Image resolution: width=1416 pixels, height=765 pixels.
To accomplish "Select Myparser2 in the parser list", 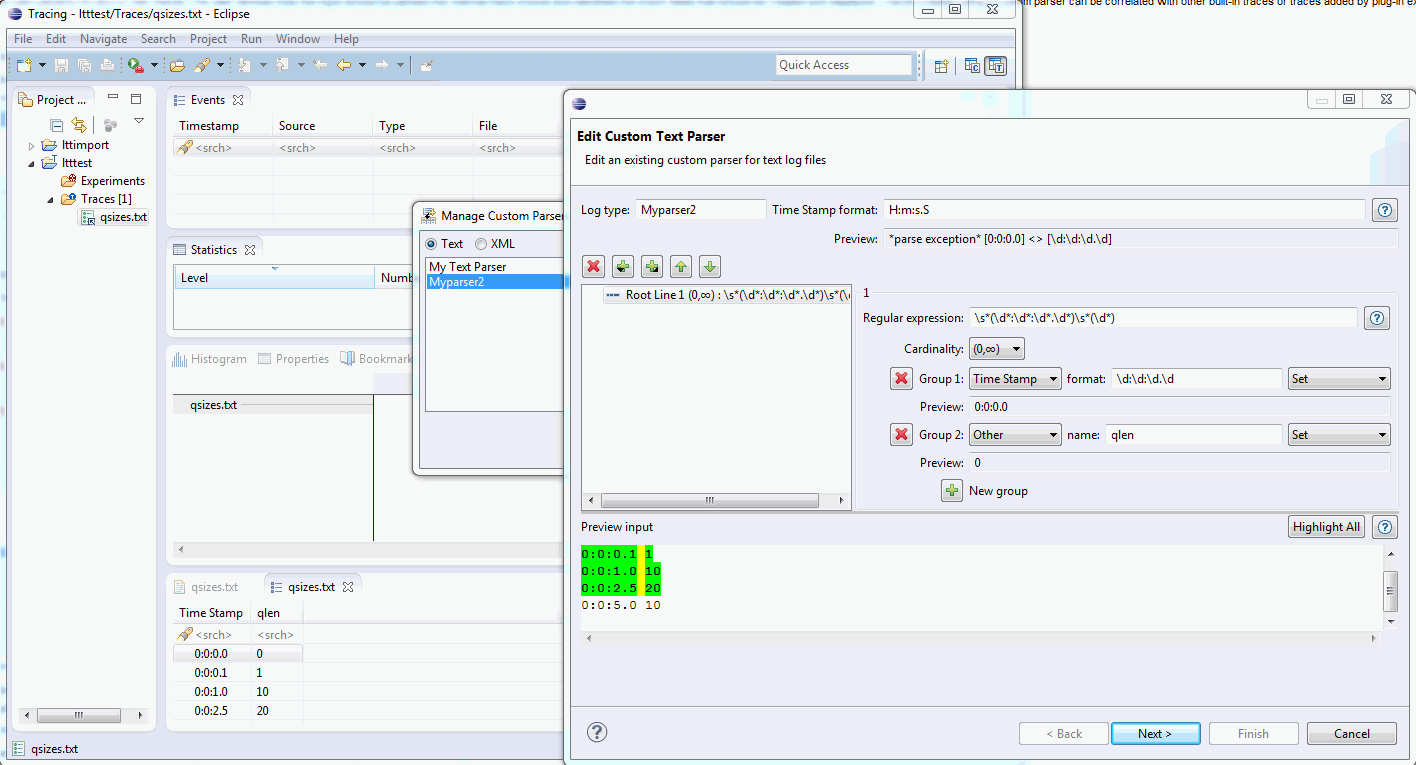I will (495, 282).
